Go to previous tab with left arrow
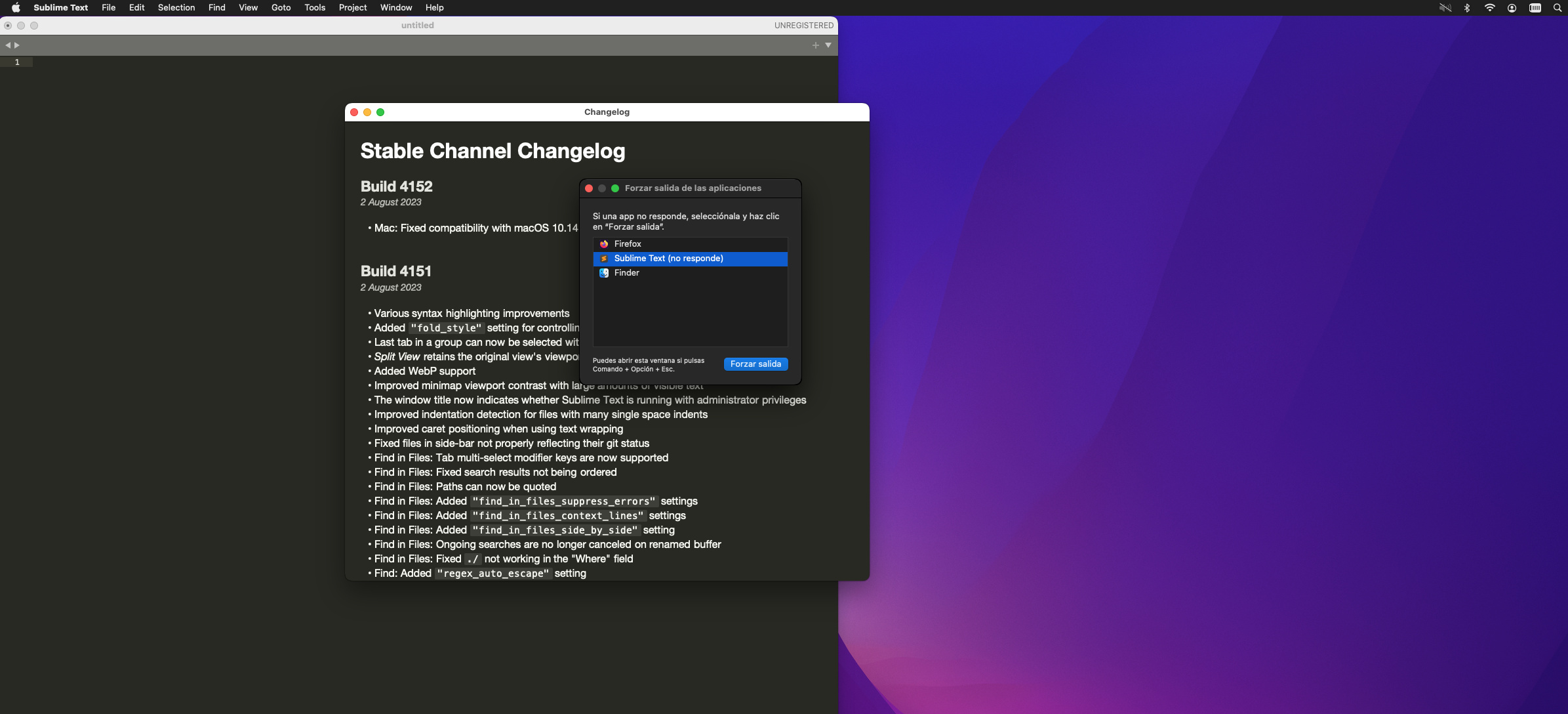The width and height of the screenshot is (1568, 714). pyautogui.click(x=8, y=45)
